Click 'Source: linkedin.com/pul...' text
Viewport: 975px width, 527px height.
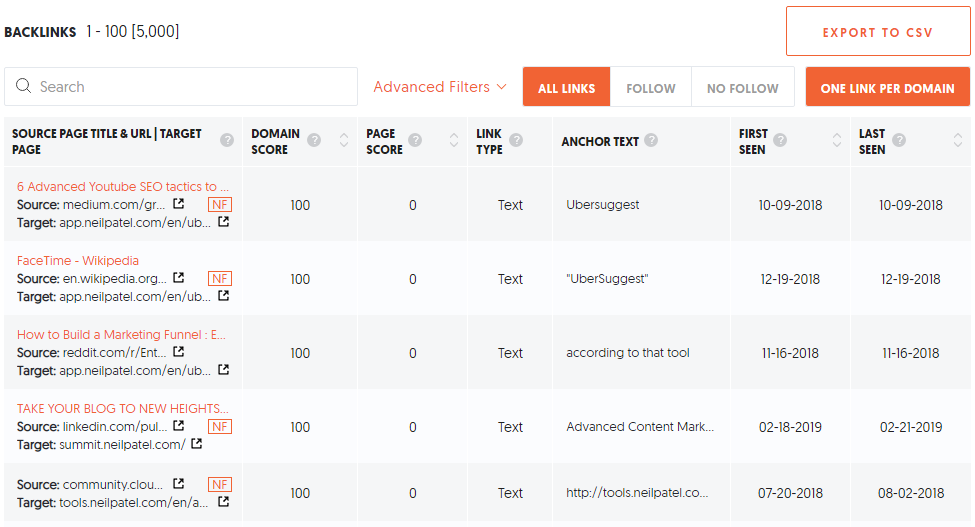pos(92,426)
